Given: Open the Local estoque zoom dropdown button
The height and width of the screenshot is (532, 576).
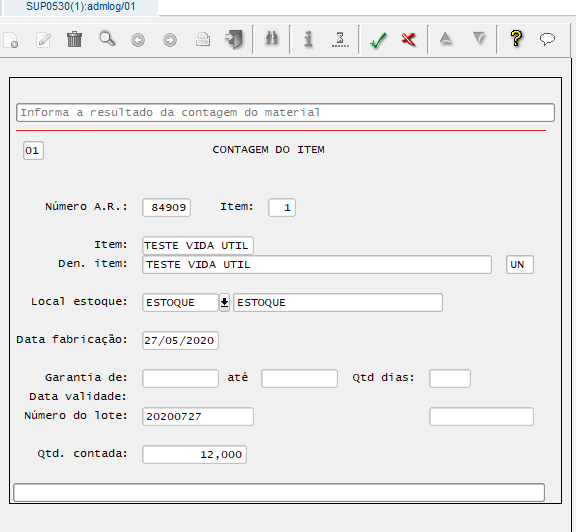Looking at the screenshot, I should [224, 302].
